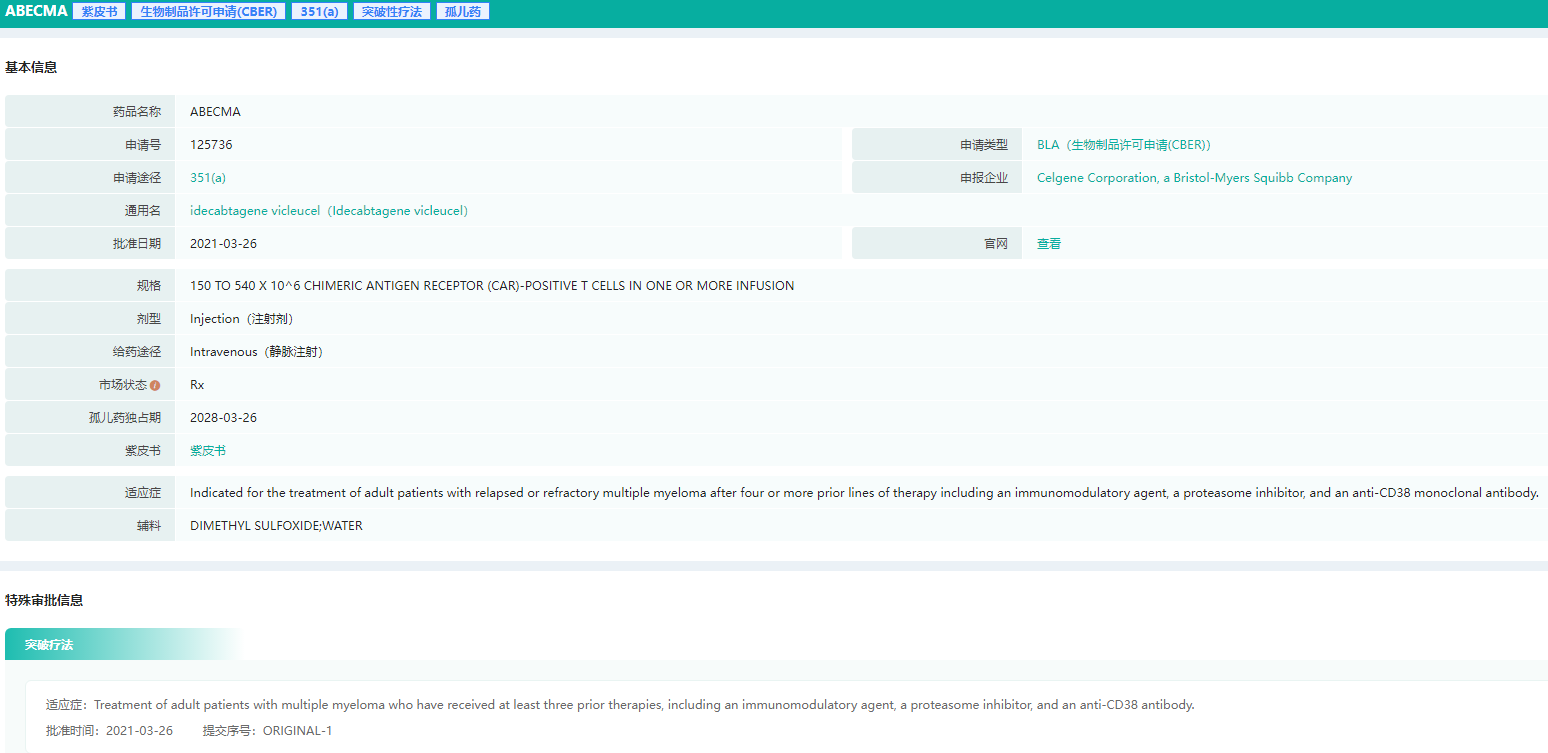Click the Rx market status value
Image resolution: width=1548 pixels, height=753 pixels.
pos(197,385)
